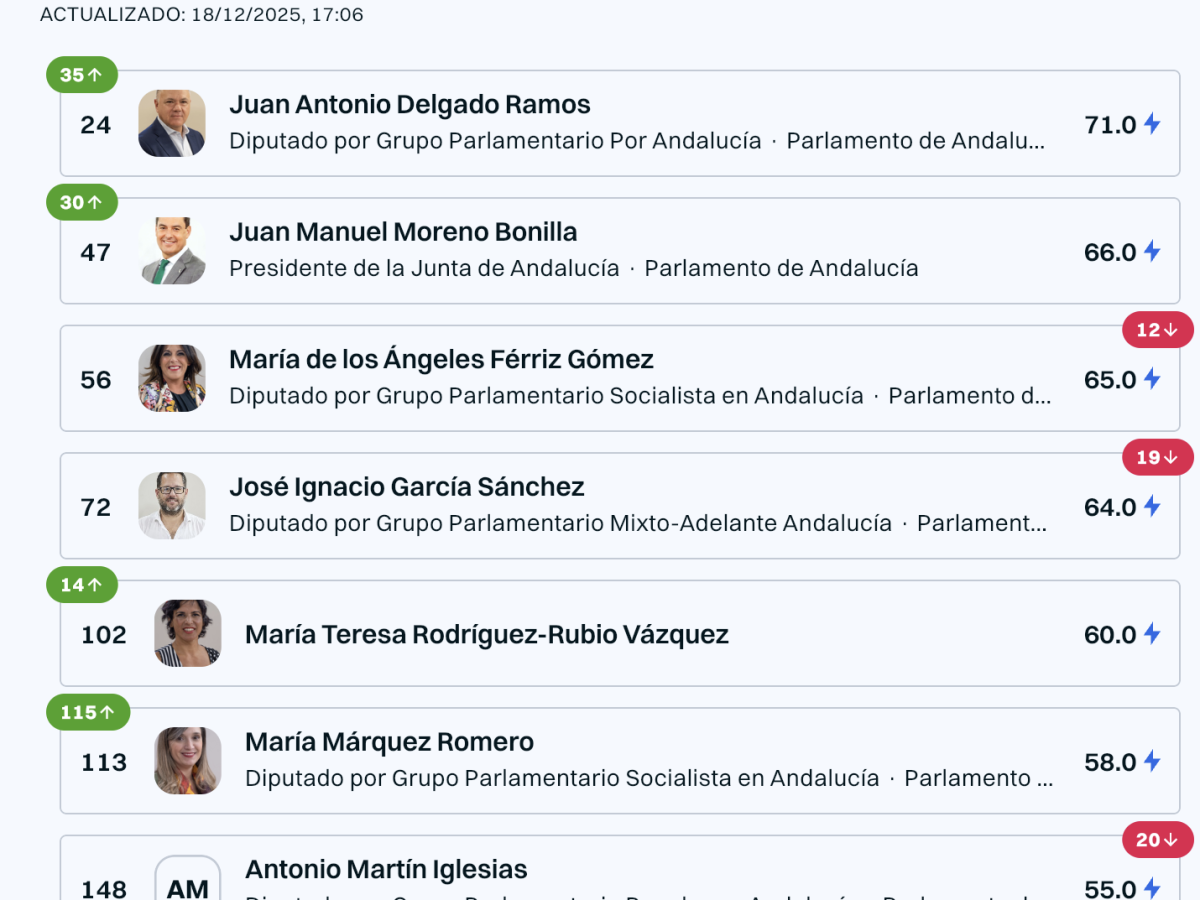The height and width of the screenshot is (900, 1200).
Task: Click the green 14 up-arrow rank badge
Action: [x=82, y=585]
